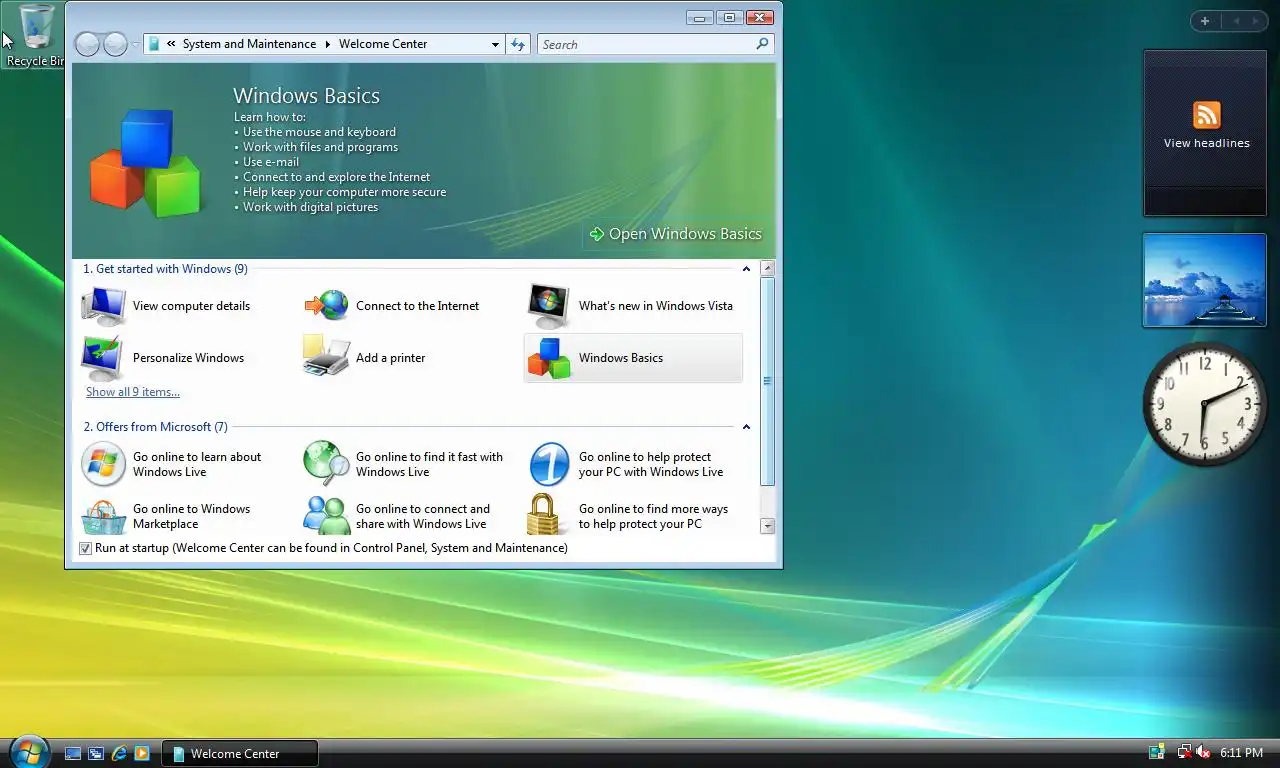This screenshot has width=1280, height=768.
Task: Click the scrollbar up arrow in item list
Action: point(768,268)
